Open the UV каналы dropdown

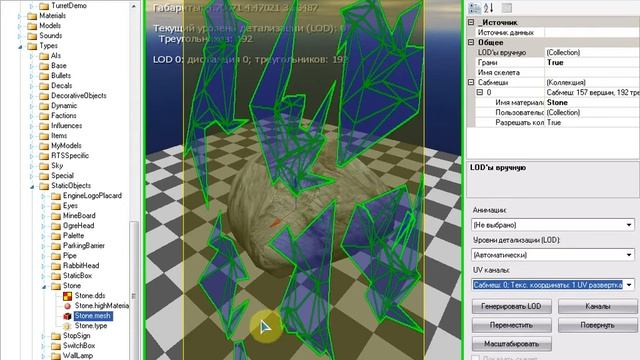[x=629, y=285]
